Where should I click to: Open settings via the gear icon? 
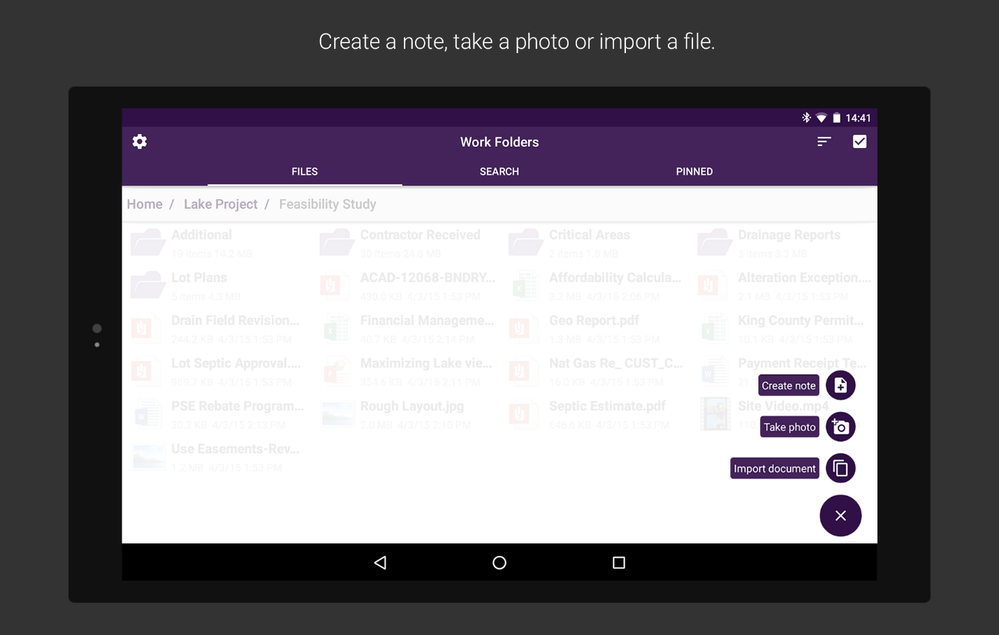[140, 141]
